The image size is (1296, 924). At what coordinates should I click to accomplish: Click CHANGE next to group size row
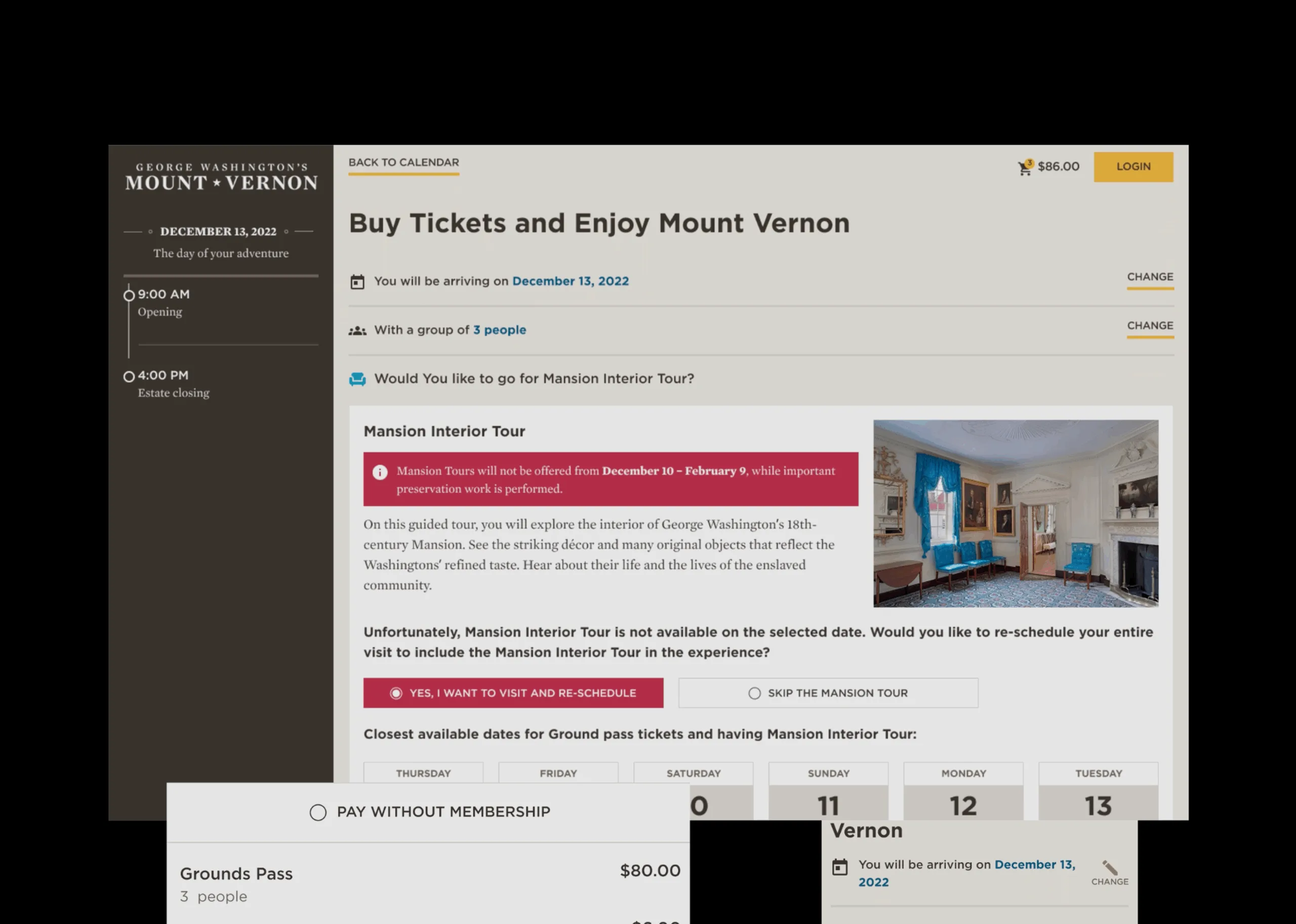tap(1150, 326)
